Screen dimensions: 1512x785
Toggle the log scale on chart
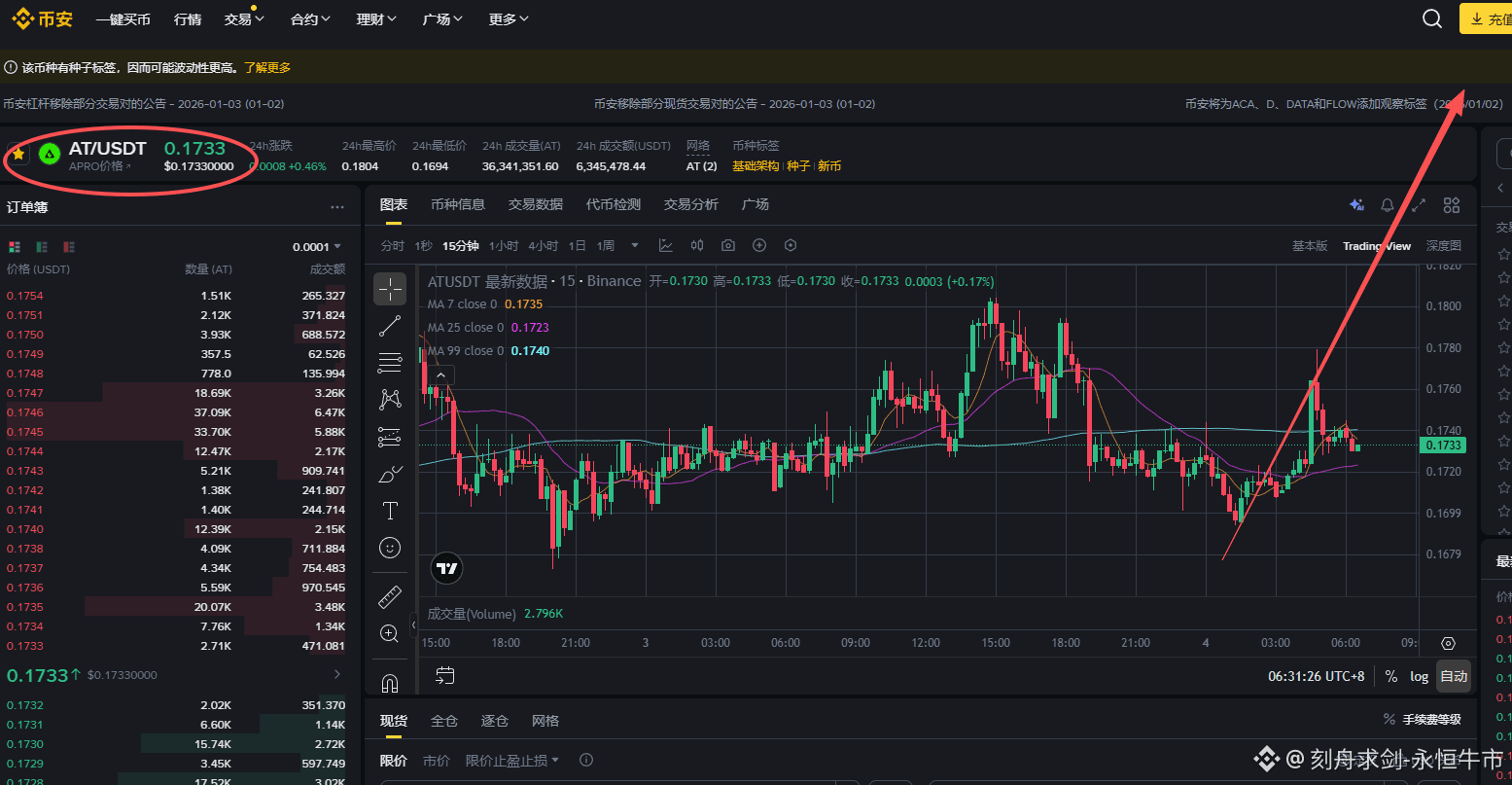(1420, 676)
